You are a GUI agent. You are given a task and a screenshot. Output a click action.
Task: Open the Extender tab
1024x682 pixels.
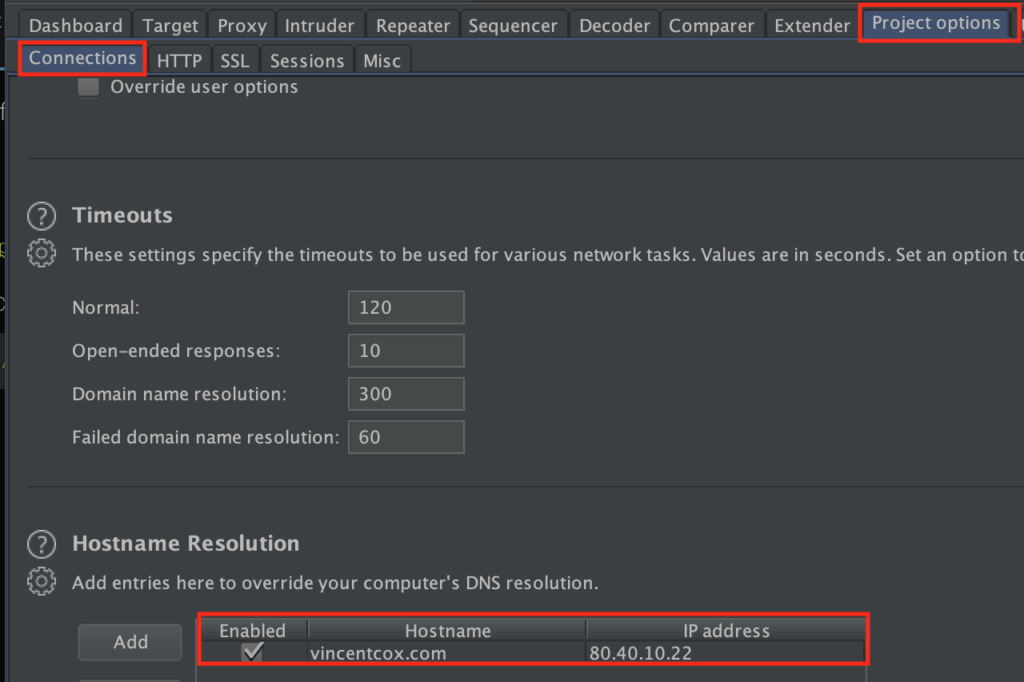811,26
